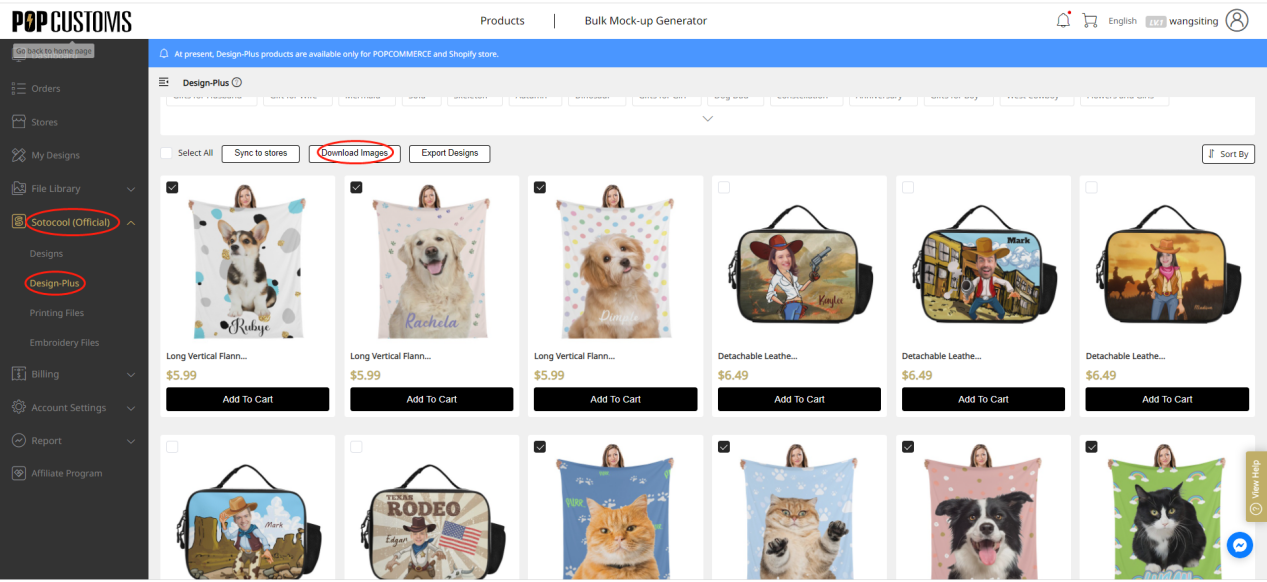Image resolution: width=1267 pixels, height=582 pixels.
Task: Open the shopping cart icon
Action: (1090, 19)
